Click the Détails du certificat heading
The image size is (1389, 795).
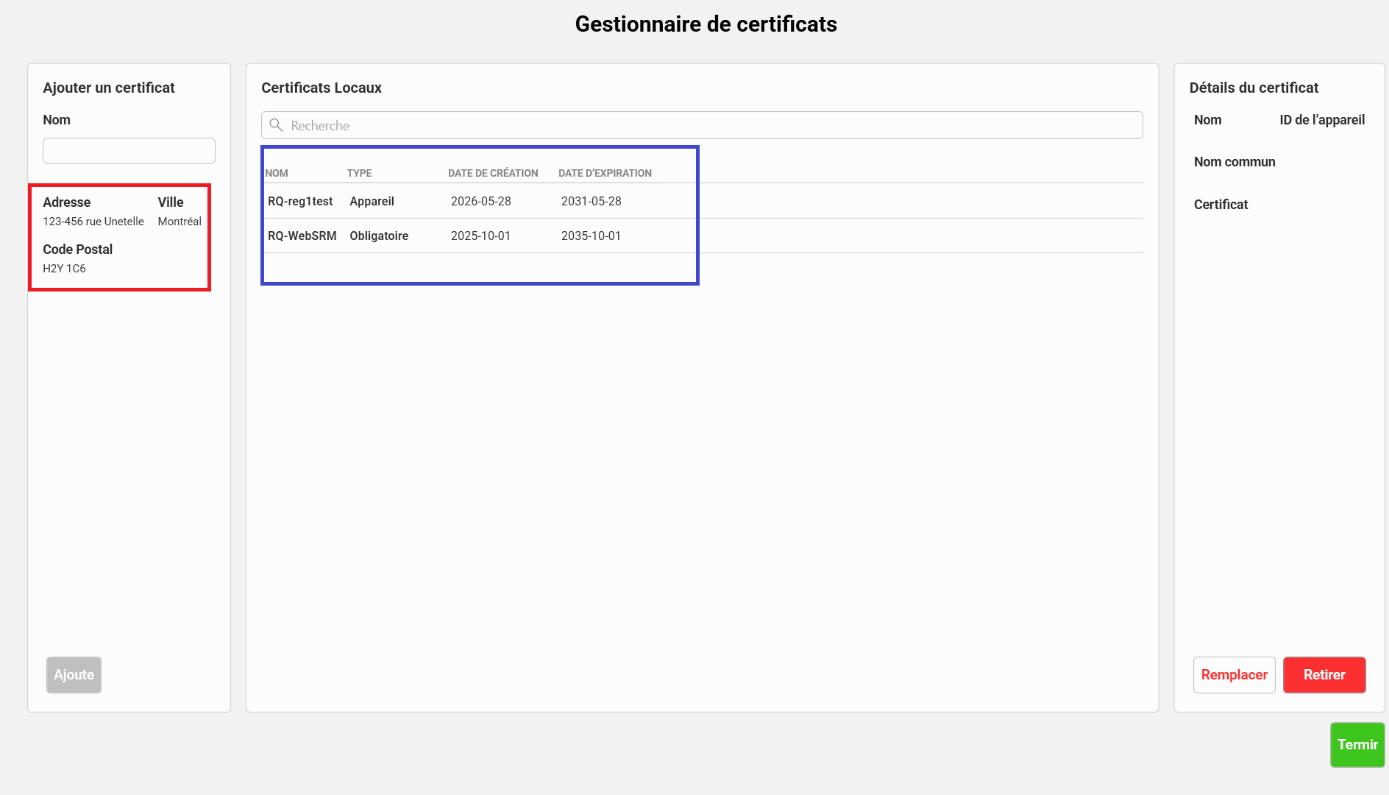click(1254, 88)
